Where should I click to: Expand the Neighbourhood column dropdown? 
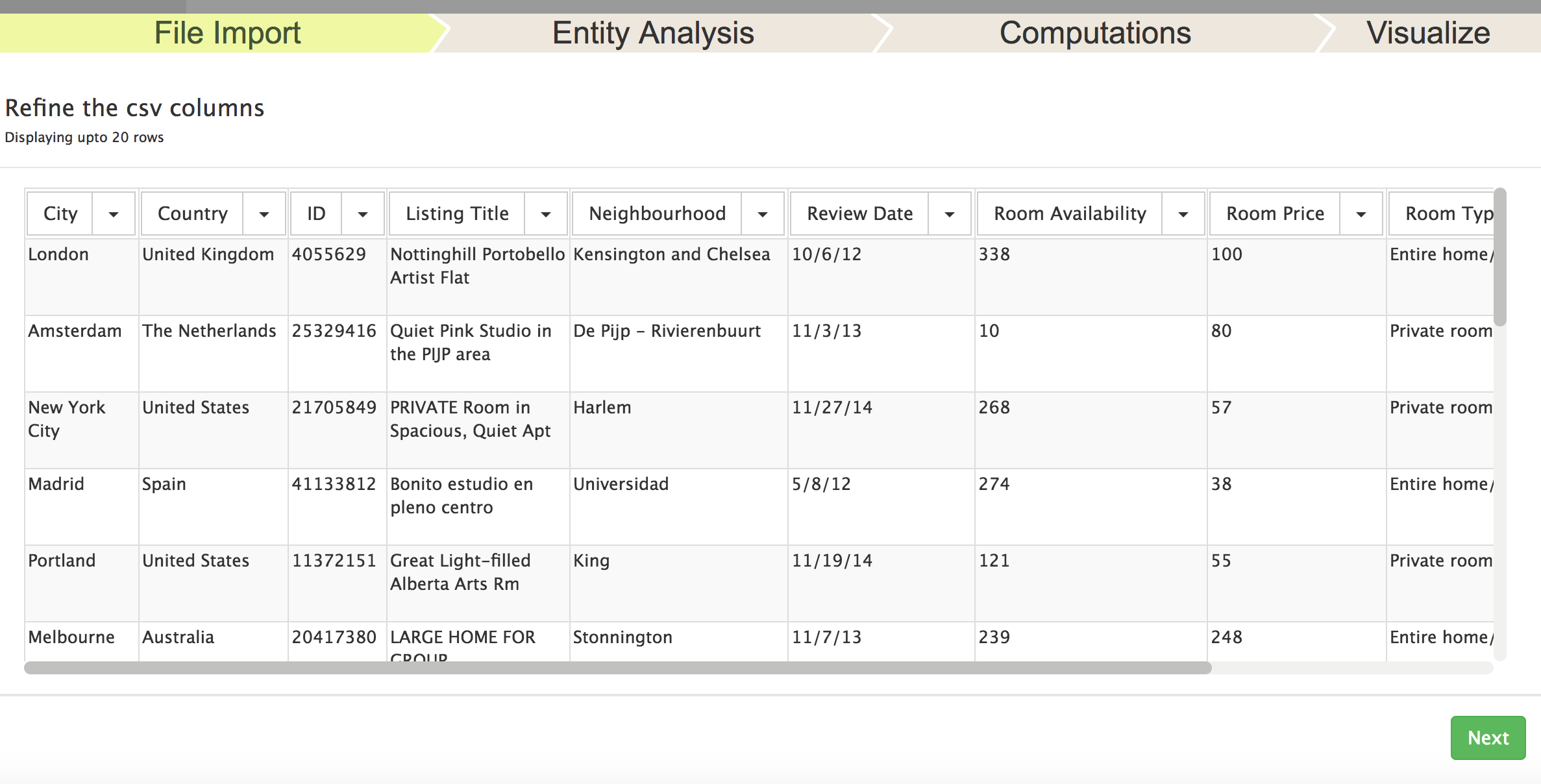[763, 214]
